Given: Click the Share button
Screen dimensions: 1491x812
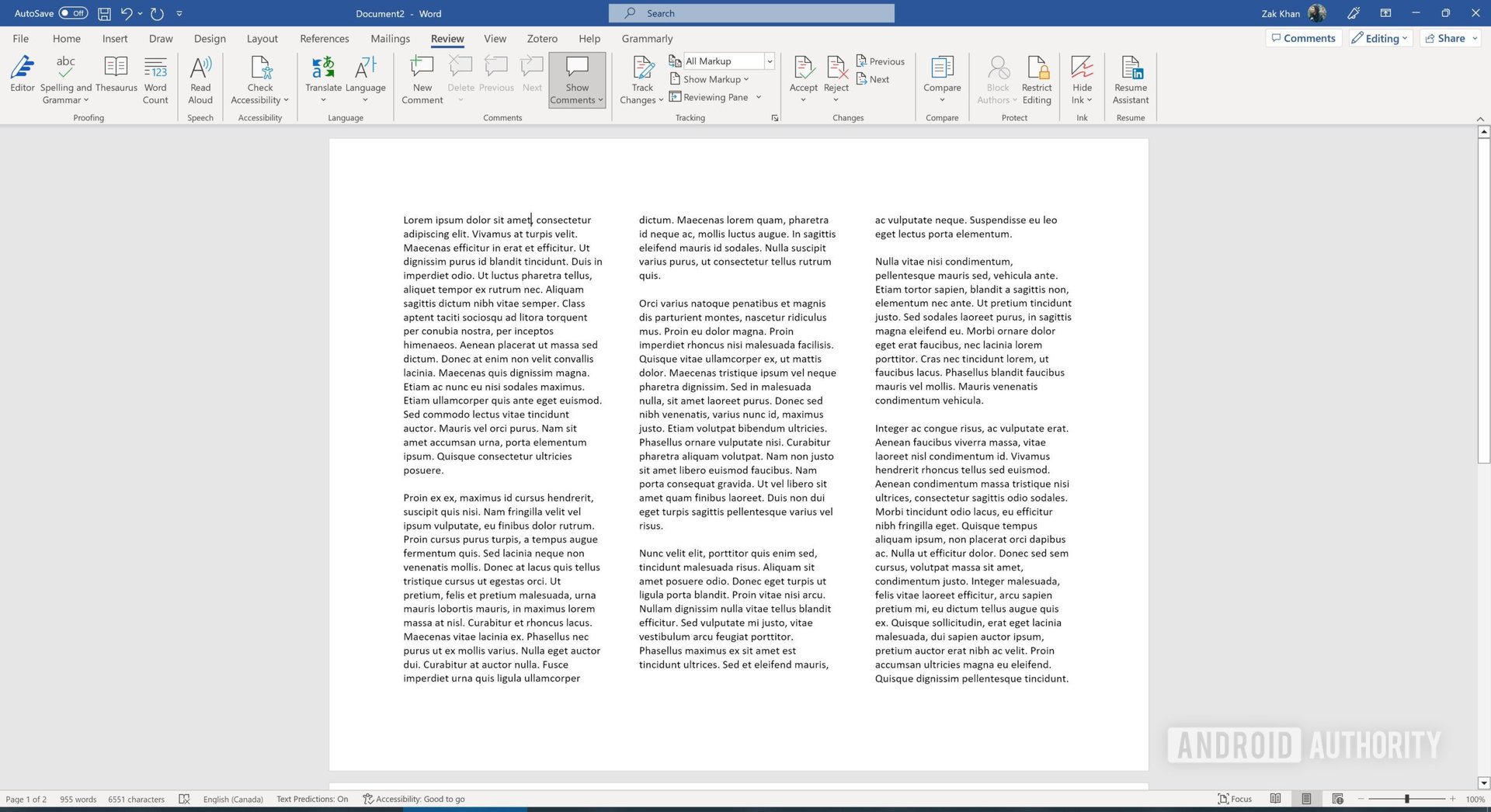Looking at the screenshot, I should click(x=1450, y=38).
